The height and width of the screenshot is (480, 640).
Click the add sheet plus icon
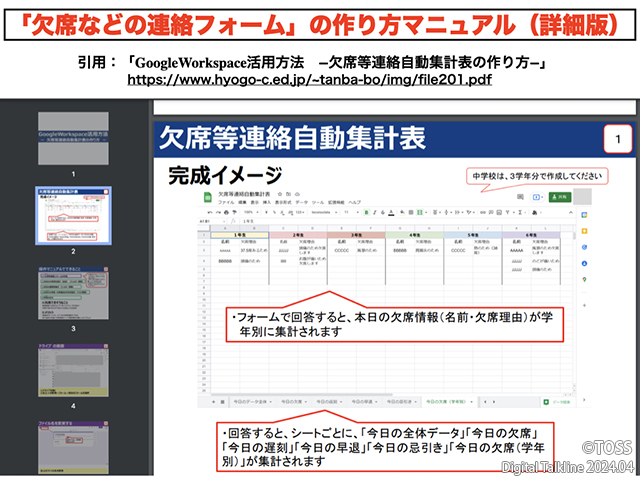pyautogui.click(x=213, y=400)
